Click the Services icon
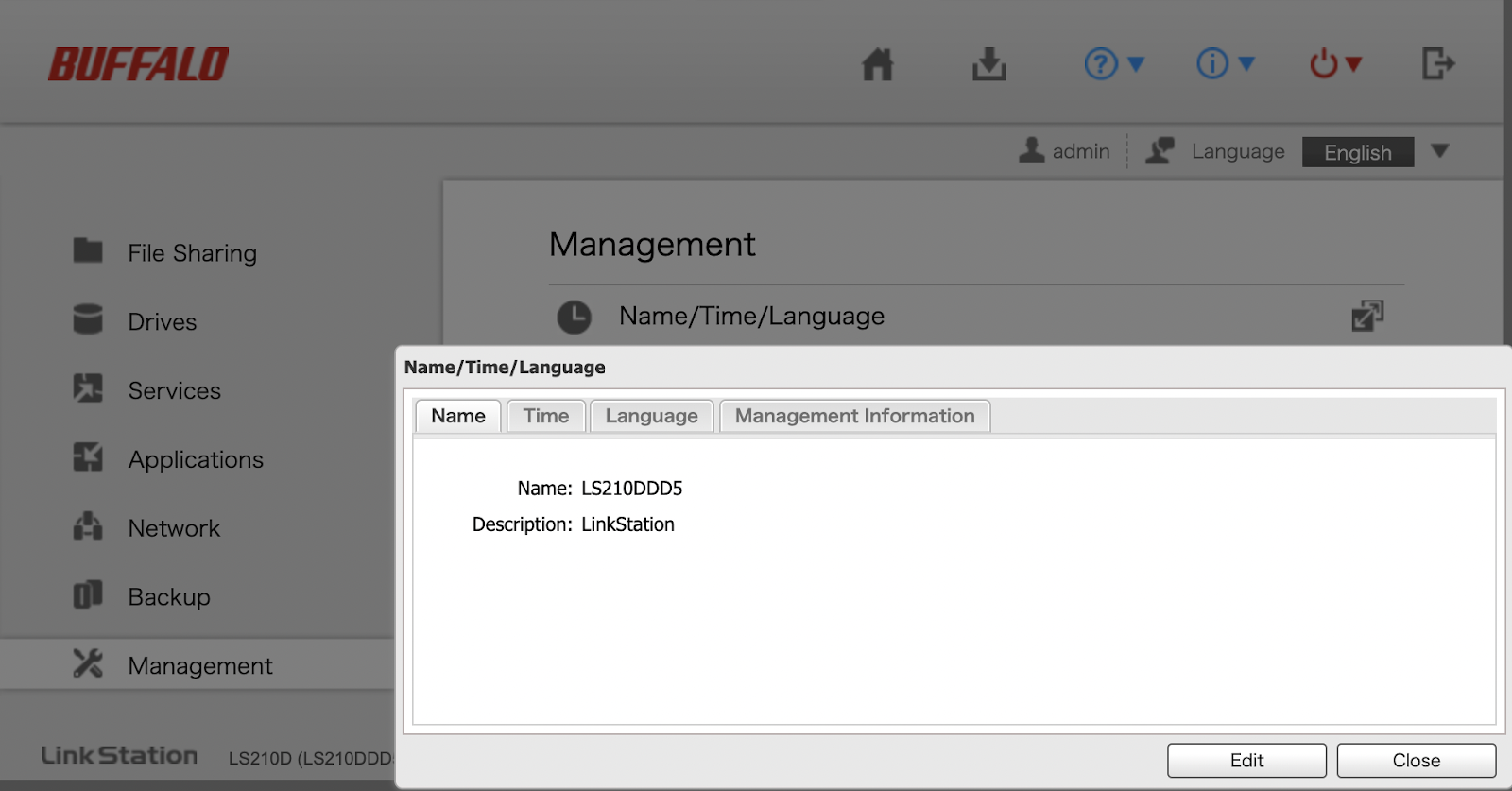The image size is (1512, 791). (x=88, y=387)
